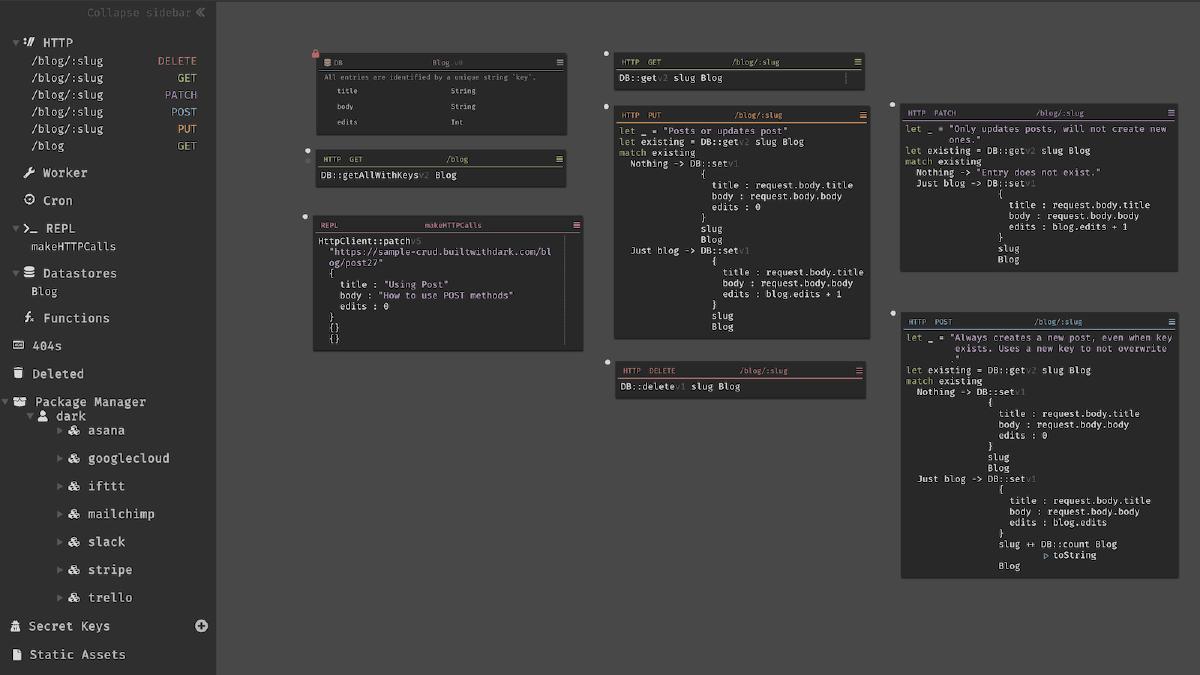This screenshot has width=1200, height=675.
Task: Open hamburger menu on makeHTTPCalls REPL card
Action: [576, 225]
